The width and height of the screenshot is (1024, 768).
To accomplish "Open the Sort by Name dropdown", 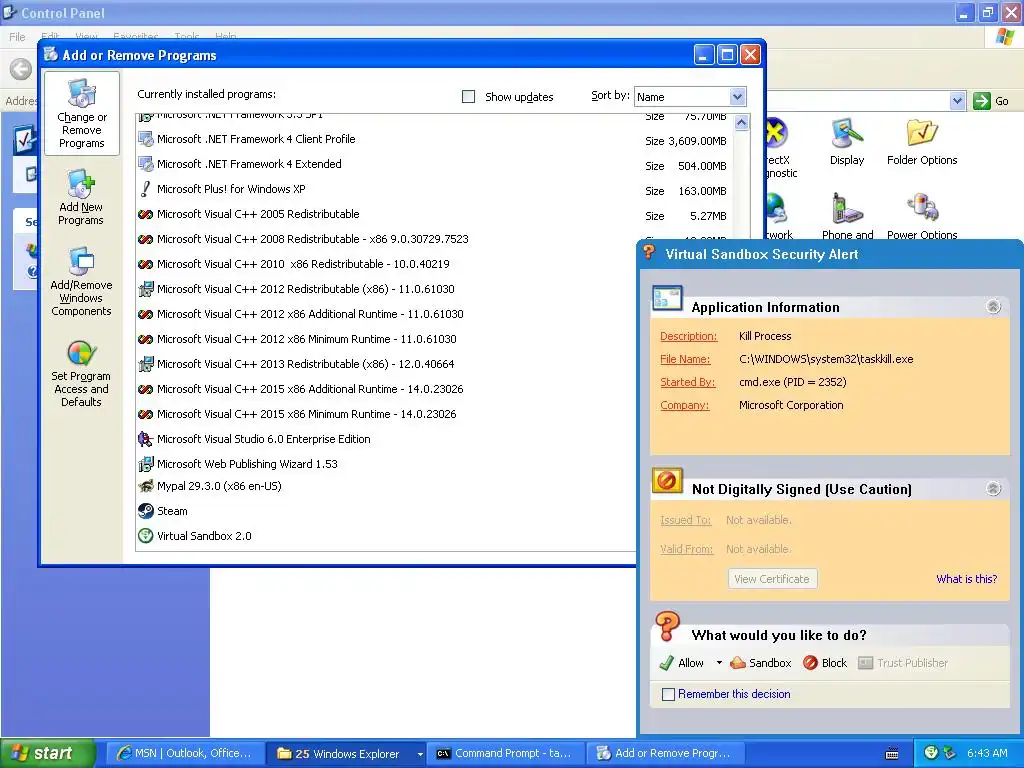I will 737,97.
